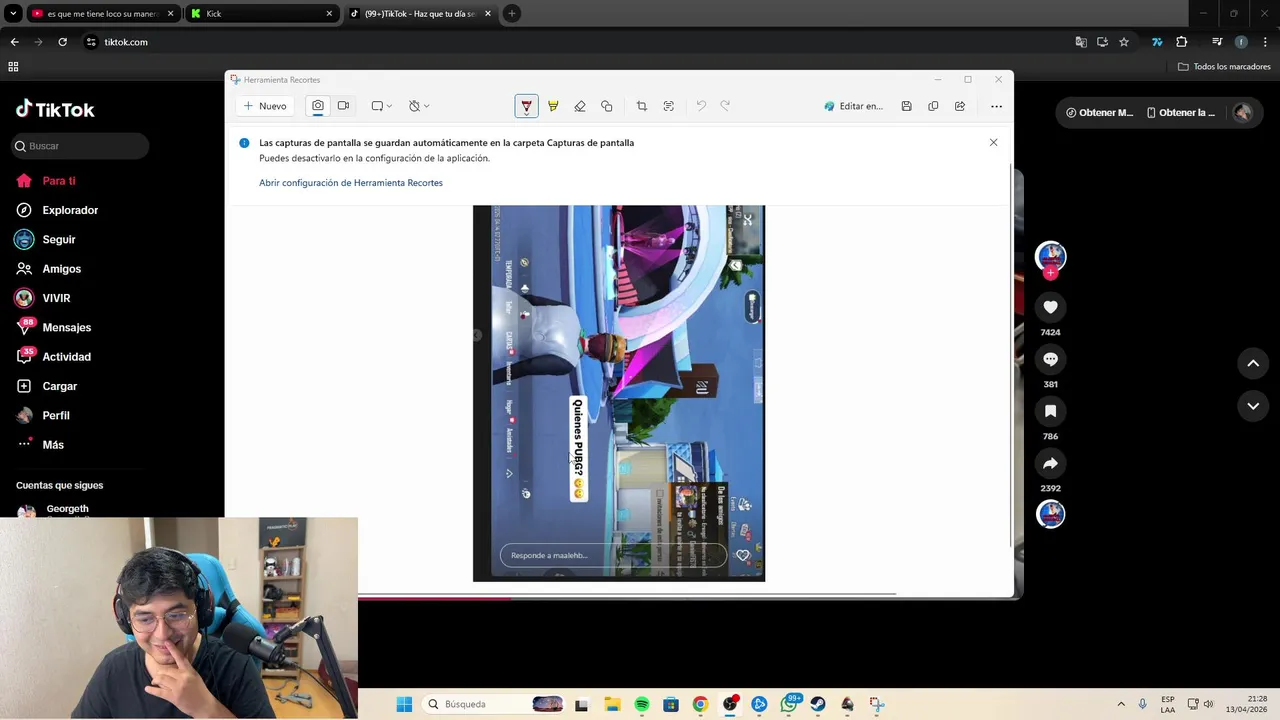
Task: Share the snip
Action: pos(960,106)
